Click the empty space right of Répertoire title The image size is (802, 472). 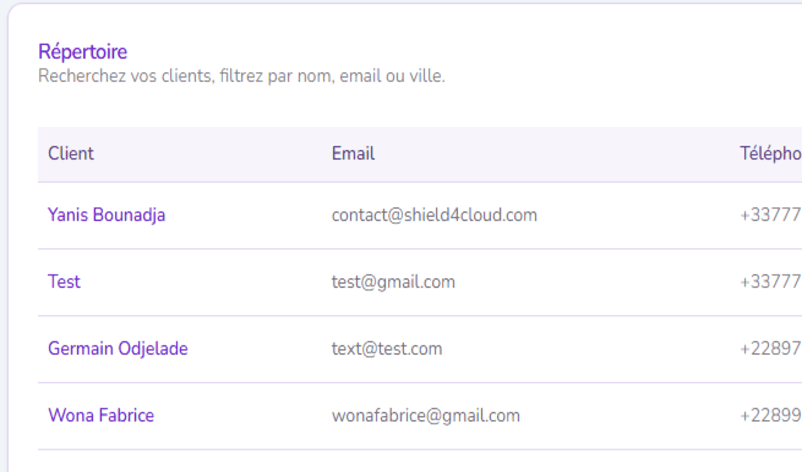point(450,52)
